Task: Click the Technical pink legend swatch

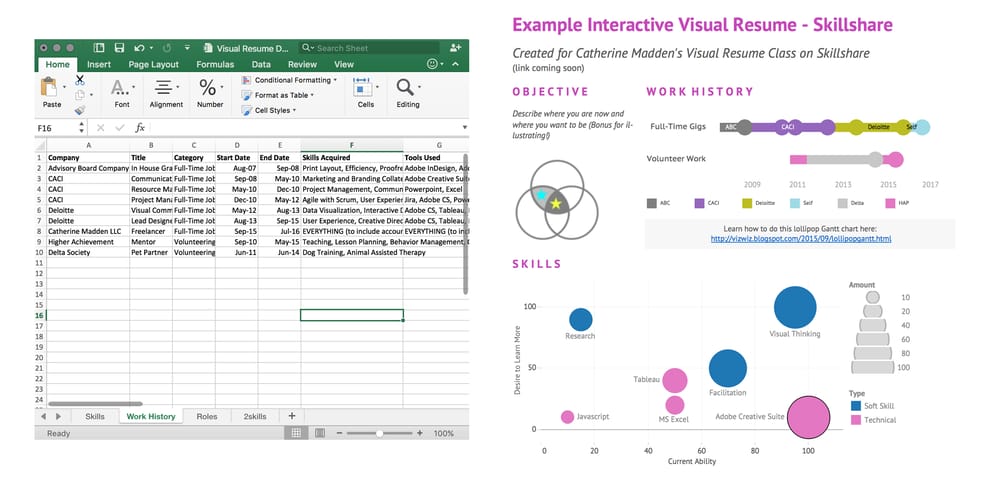Action: click(x=856, y=420)
